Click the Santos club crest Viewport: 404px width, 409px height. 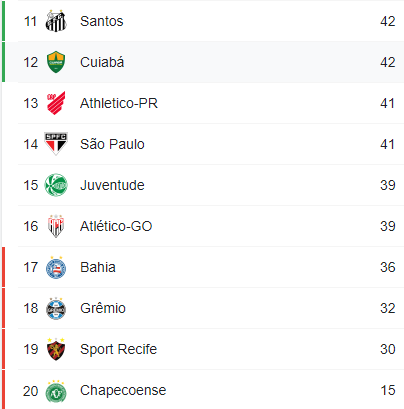[56, 21]
